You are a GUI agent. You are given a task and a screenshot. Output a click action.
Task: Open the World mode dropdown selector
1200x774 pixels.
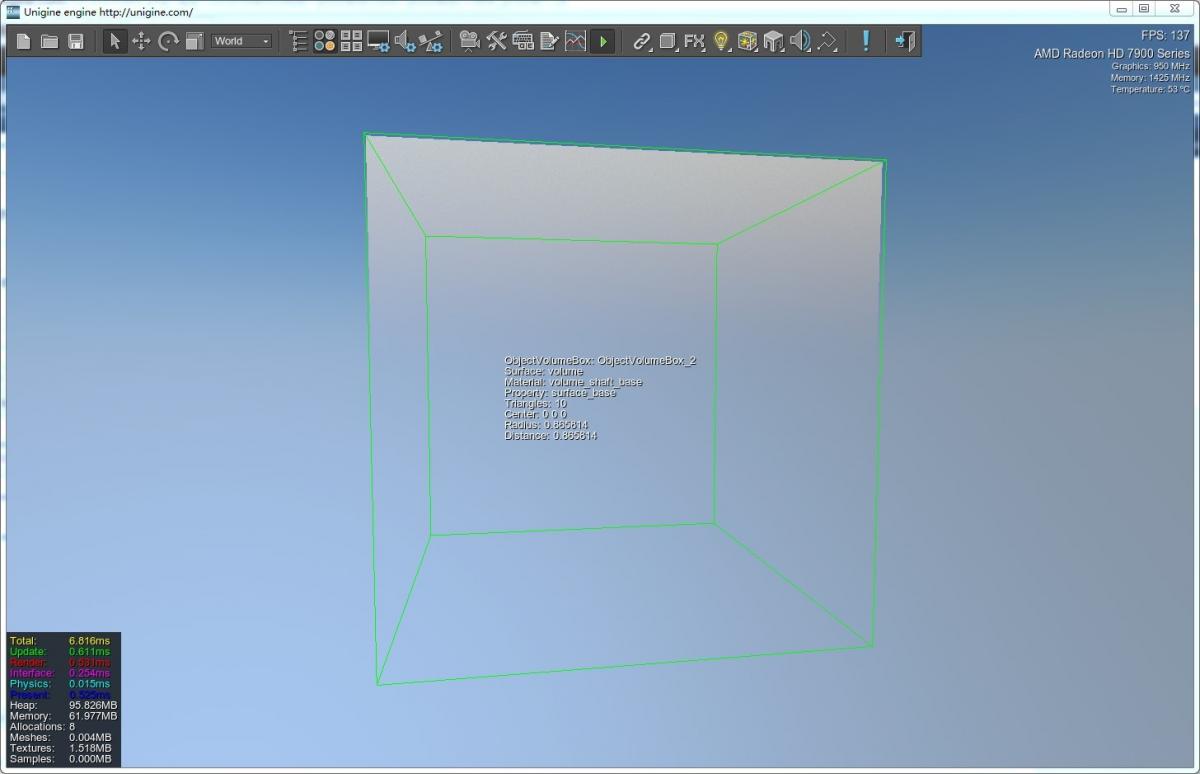tap(240, 41)
